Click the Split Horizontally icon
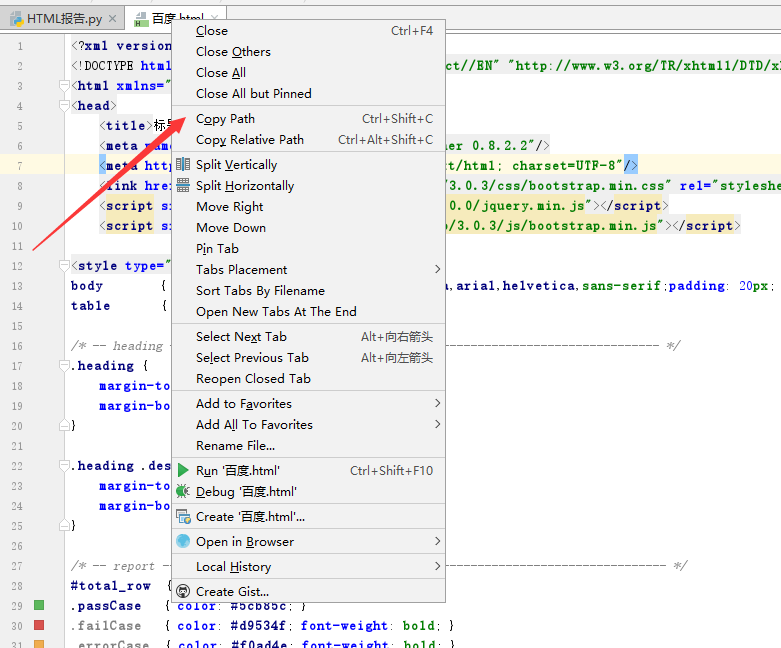Viewport: 781px width, 648px height. pos(183,185)
